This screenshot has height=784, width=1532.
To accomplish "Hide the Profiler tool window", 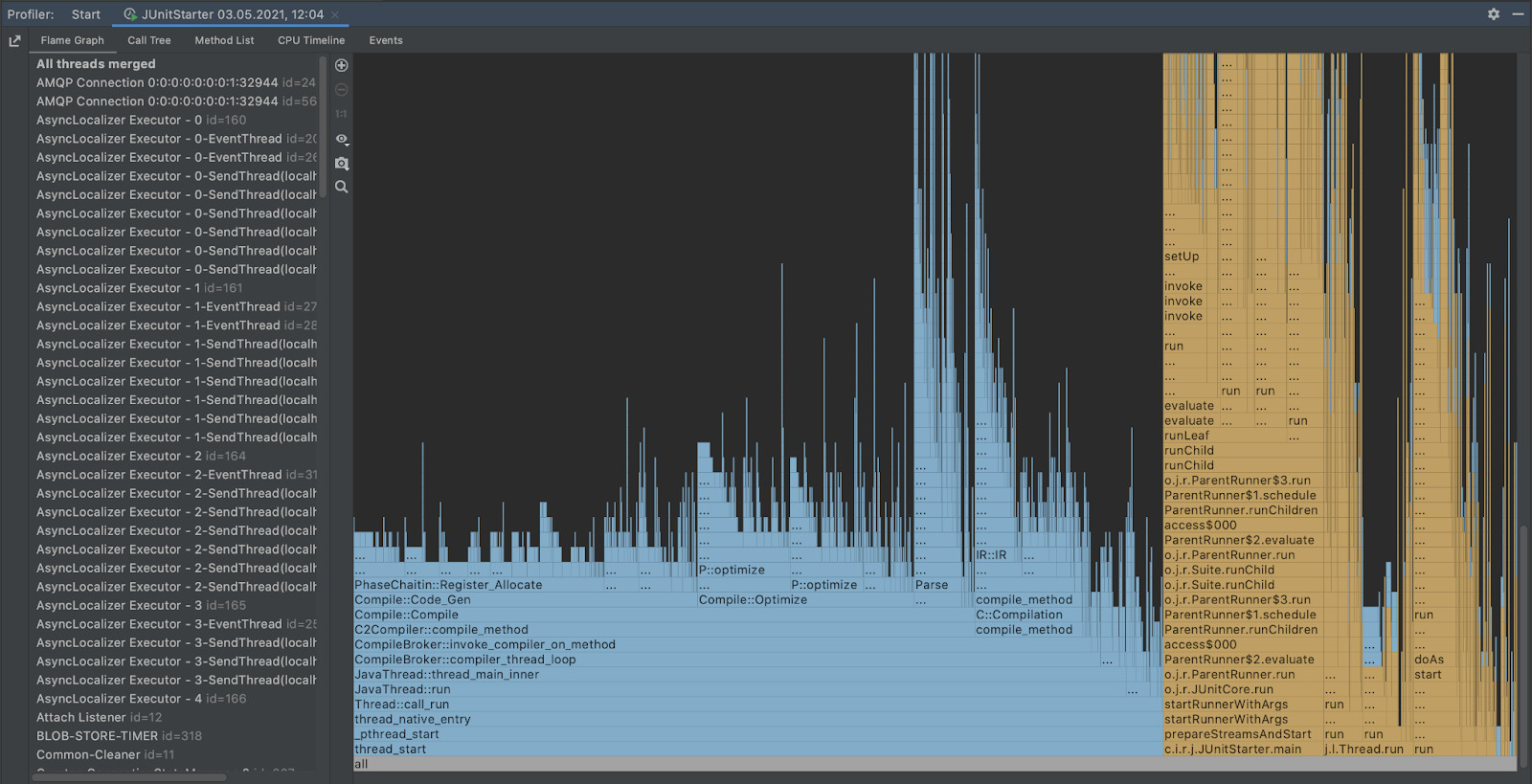I will pos(1518,14).
